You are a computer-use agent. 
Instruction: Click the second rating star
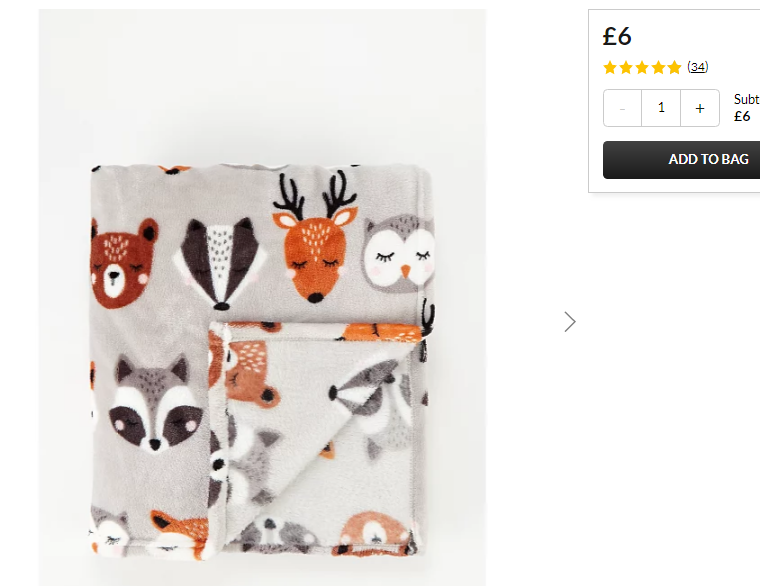(626, 67)
